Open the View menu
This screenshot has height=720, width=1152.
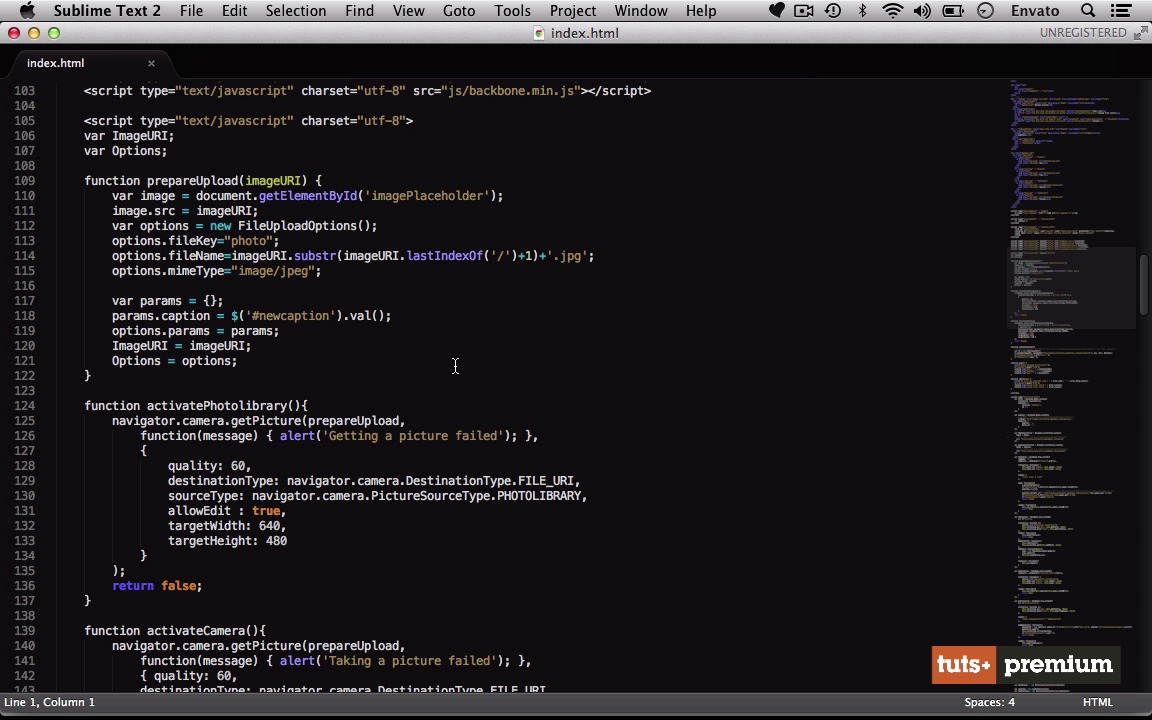point(408,10)
